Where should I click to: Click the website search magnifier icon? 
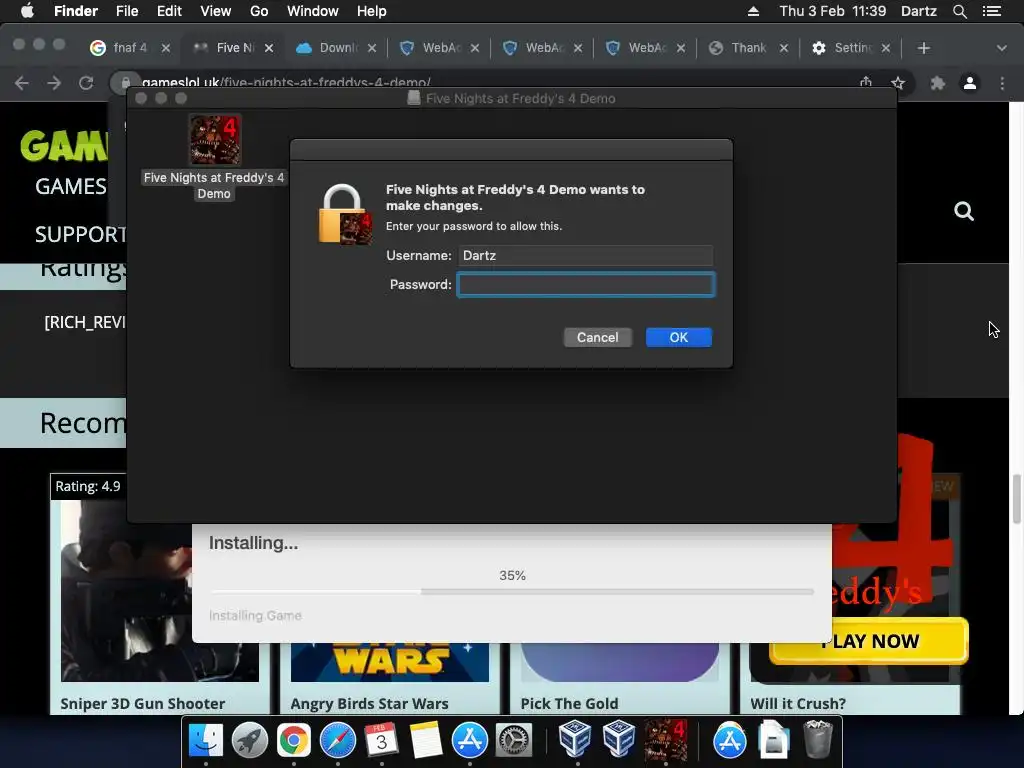964,211
